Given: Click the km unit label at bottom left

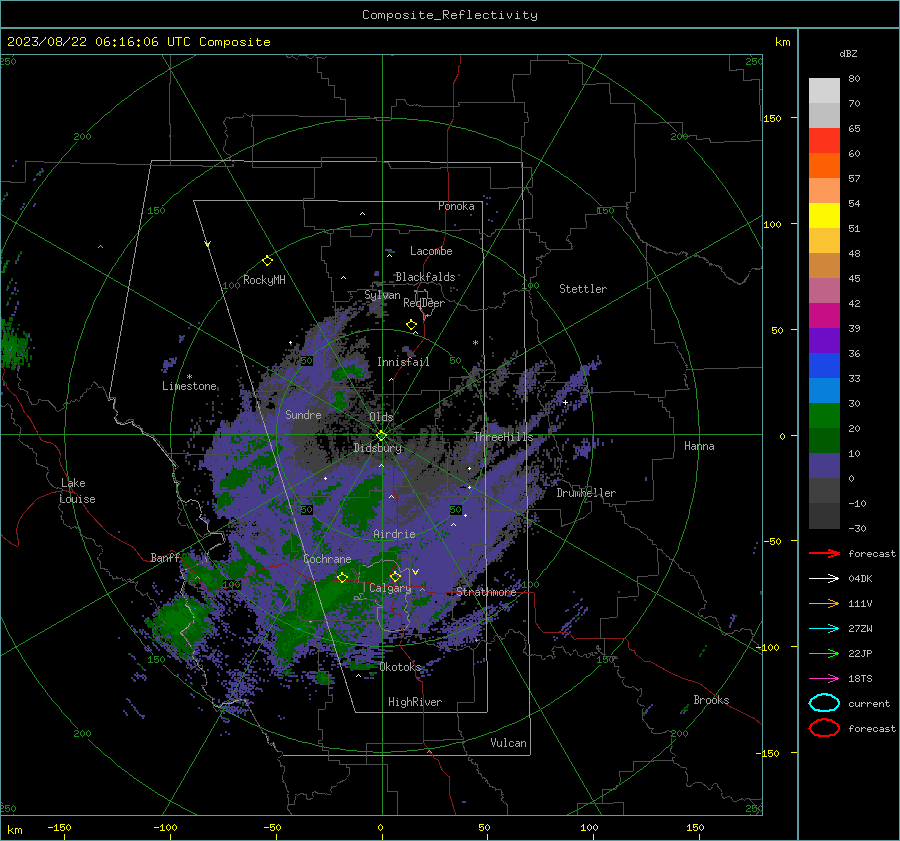Looking at the screenshot, I should coord(14,830).
